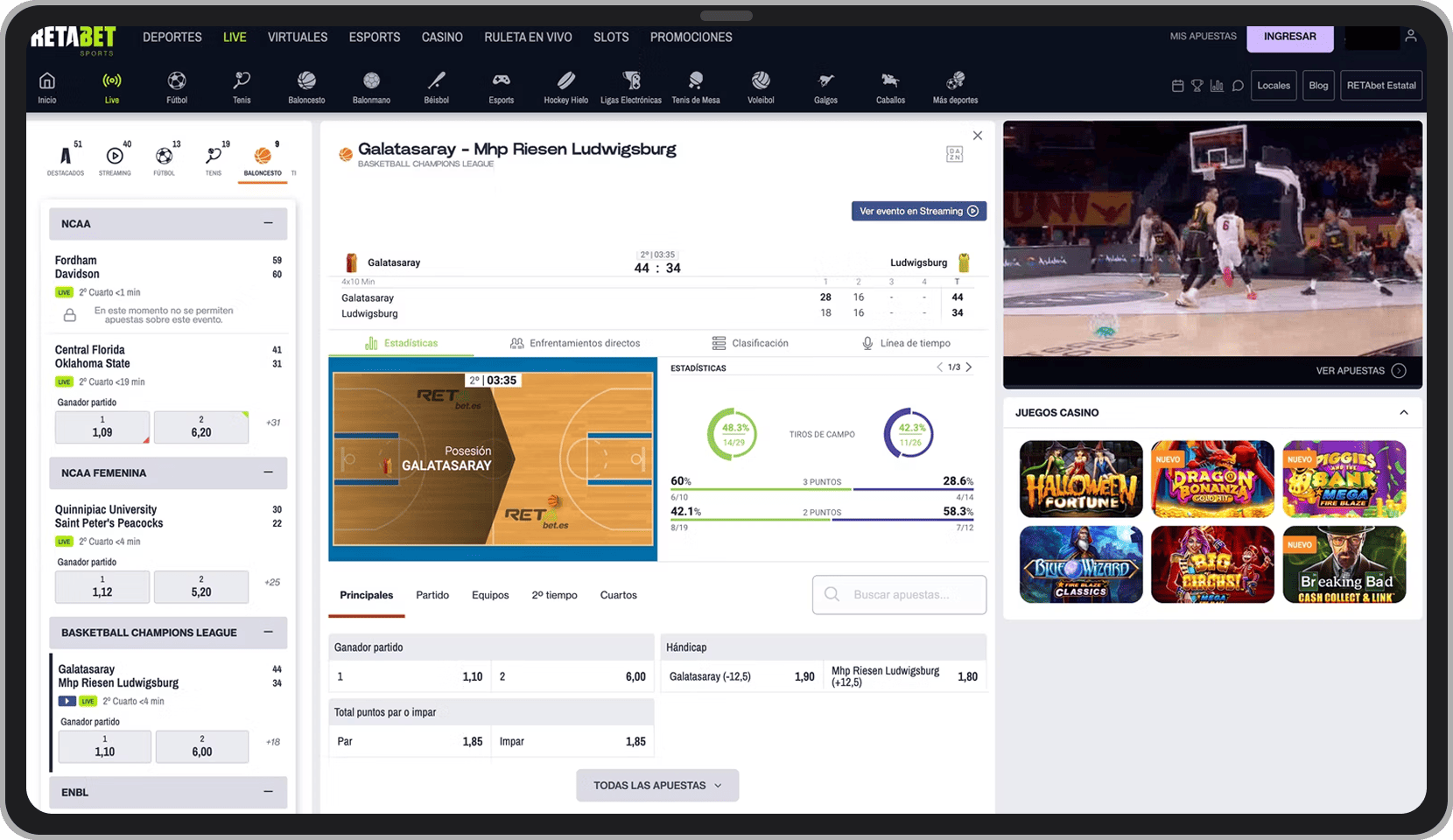Click the Buscar apuestas search field
Screen dimensions: 1453x840
tap(899, 595)
